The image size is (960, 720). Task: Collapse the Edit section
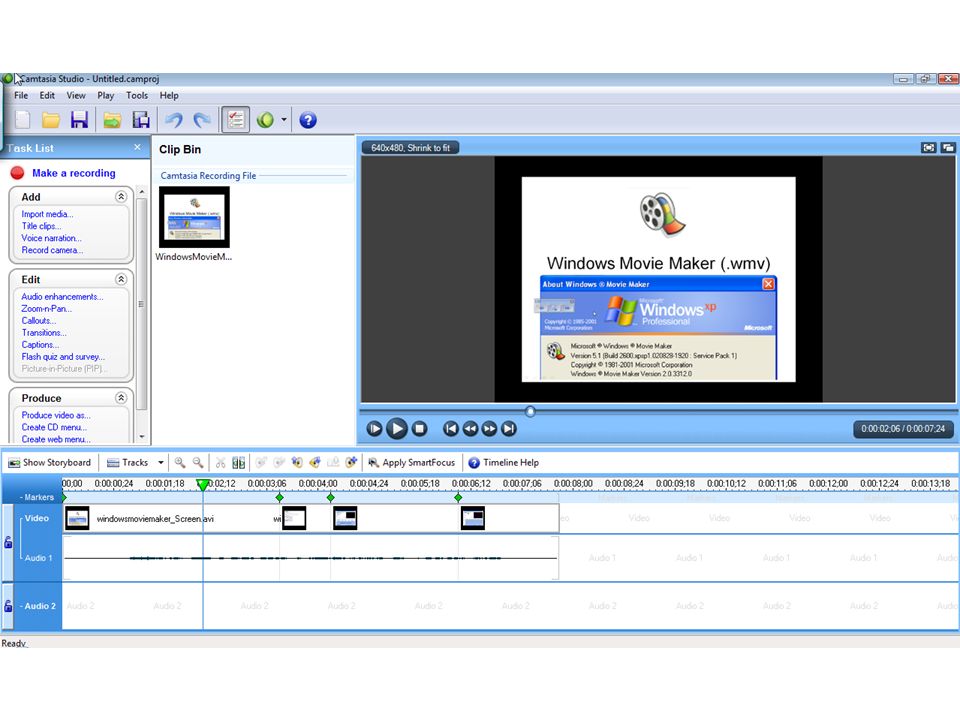point(121,279)
